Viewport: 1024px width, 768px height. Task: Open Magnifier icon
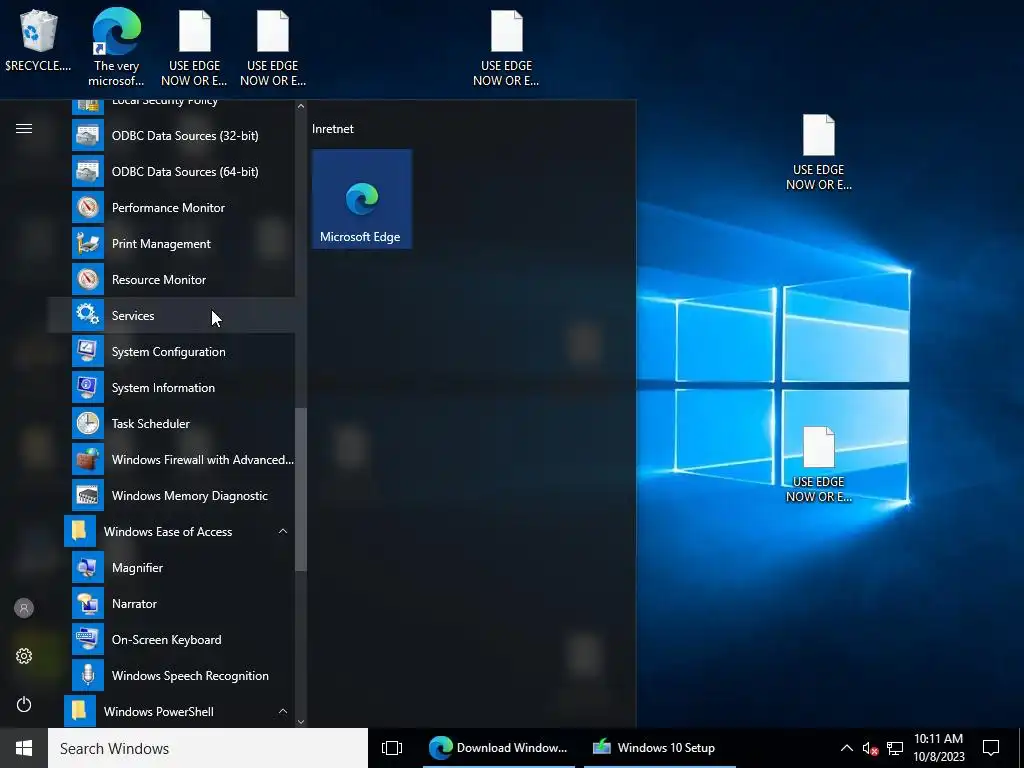click(88, 568)
